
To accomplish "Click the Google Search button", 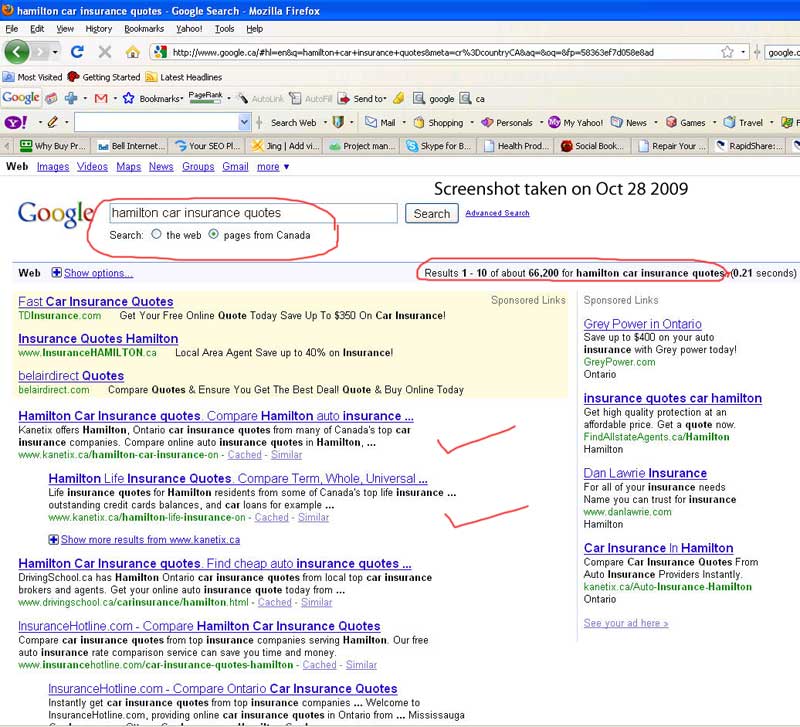I will (431, 213).
